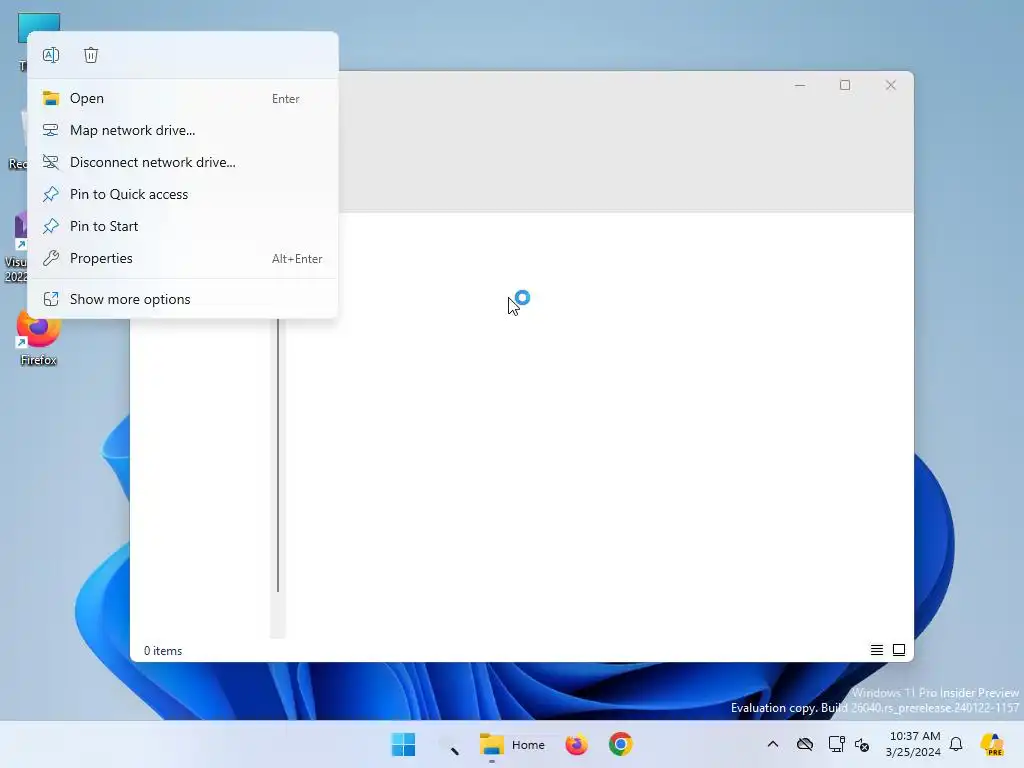Click the Rename icon in context menu
Image resolution: width=1024 pixels, height=768 pixels.
(x=51, y=56)
